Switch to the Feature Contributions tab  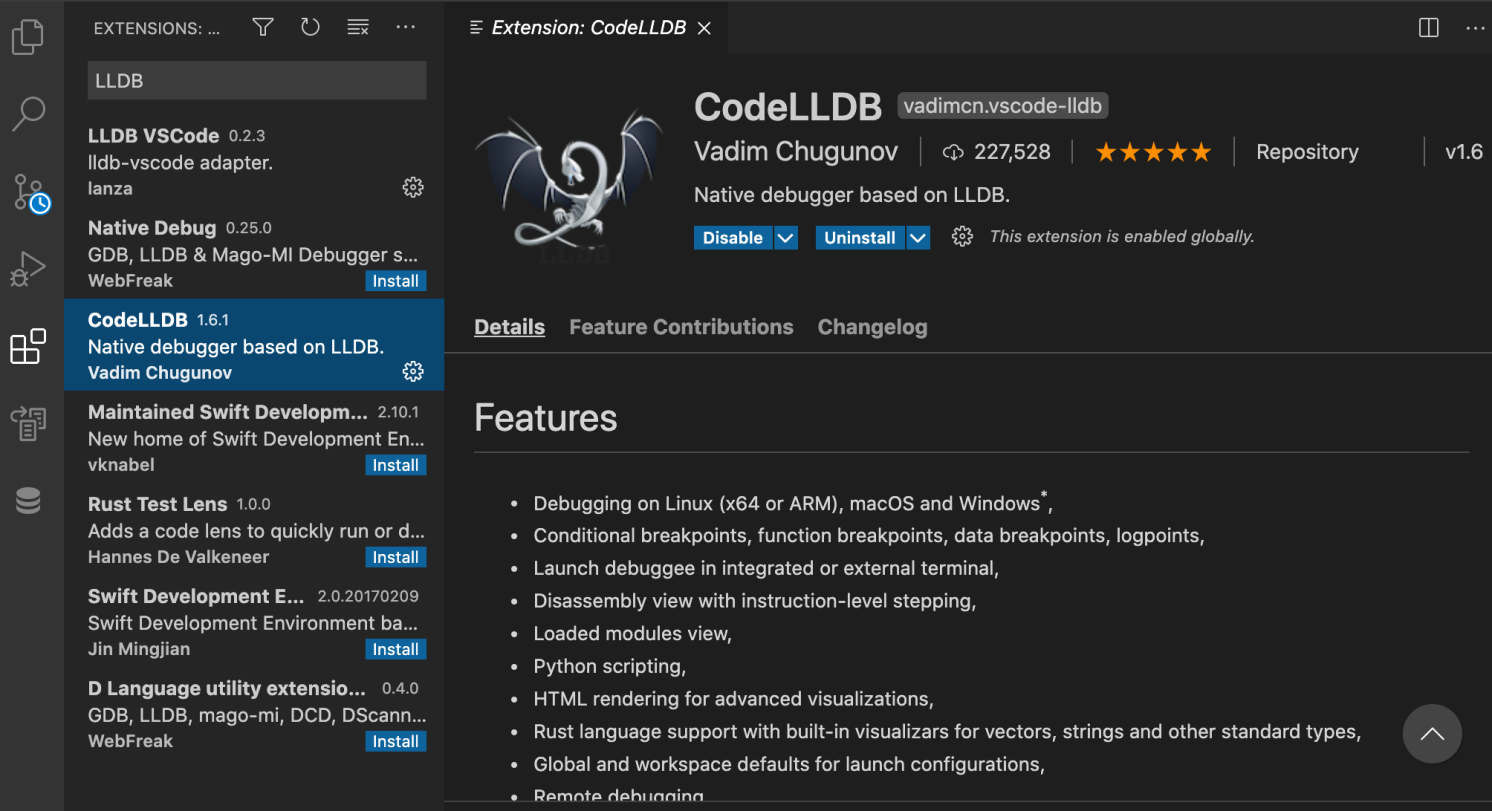[681, 327]
